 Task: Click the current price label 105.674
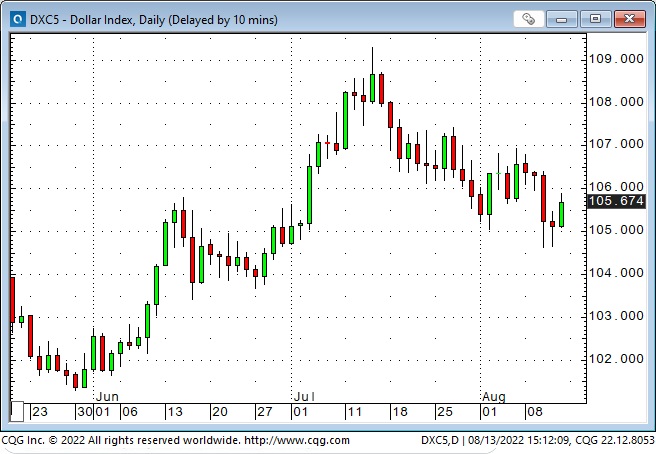pos(616,201)
